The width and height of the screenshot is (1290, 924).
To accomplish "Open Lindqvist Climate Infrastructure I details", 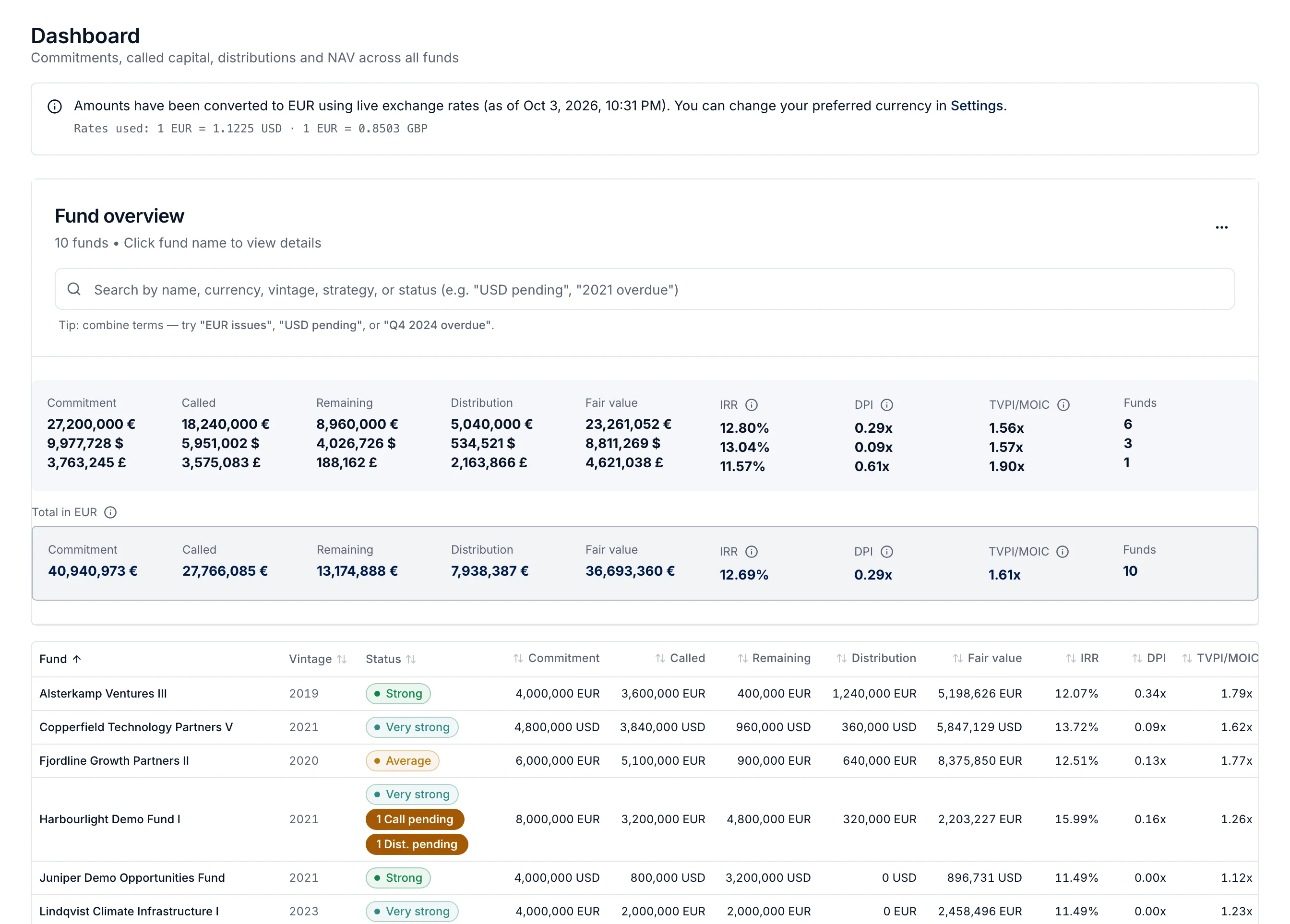I will tap(129, 911).
